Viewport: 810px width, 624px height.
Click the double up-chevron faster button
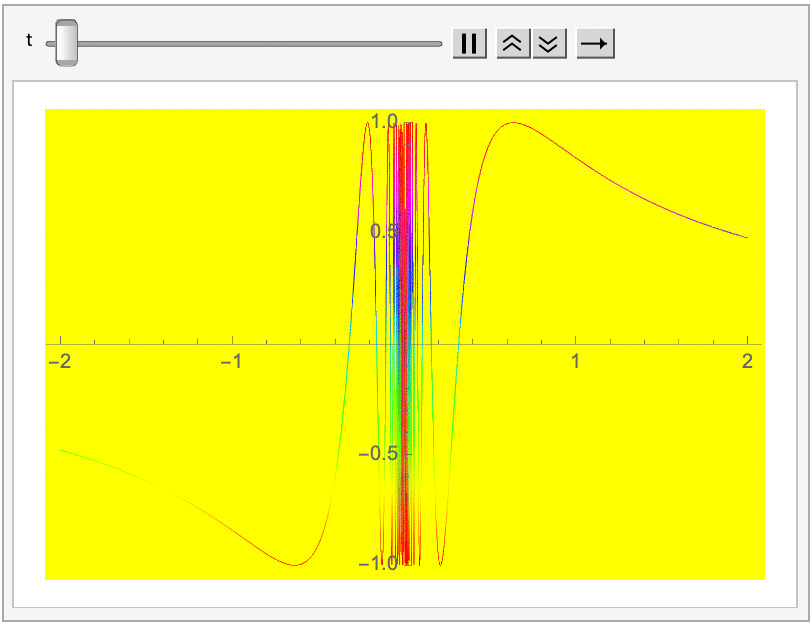click(513, 44)
